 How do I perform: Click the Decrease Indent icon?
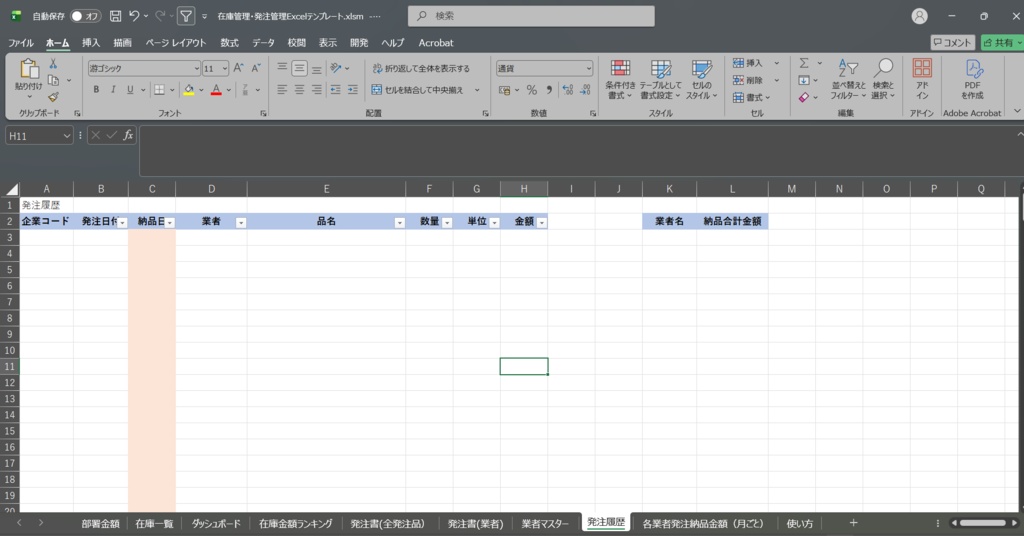pos(336,90)
